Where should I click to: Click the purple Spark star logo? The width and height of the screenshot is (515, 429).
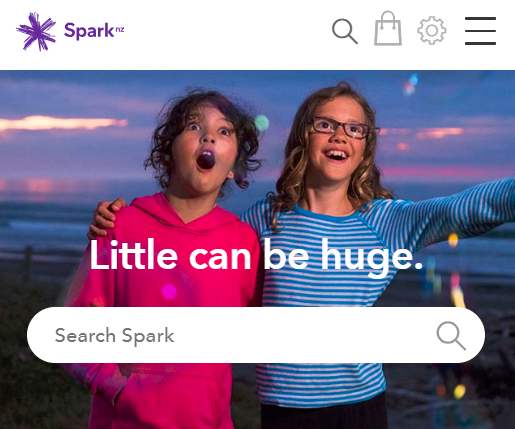[x=36, y=32]
